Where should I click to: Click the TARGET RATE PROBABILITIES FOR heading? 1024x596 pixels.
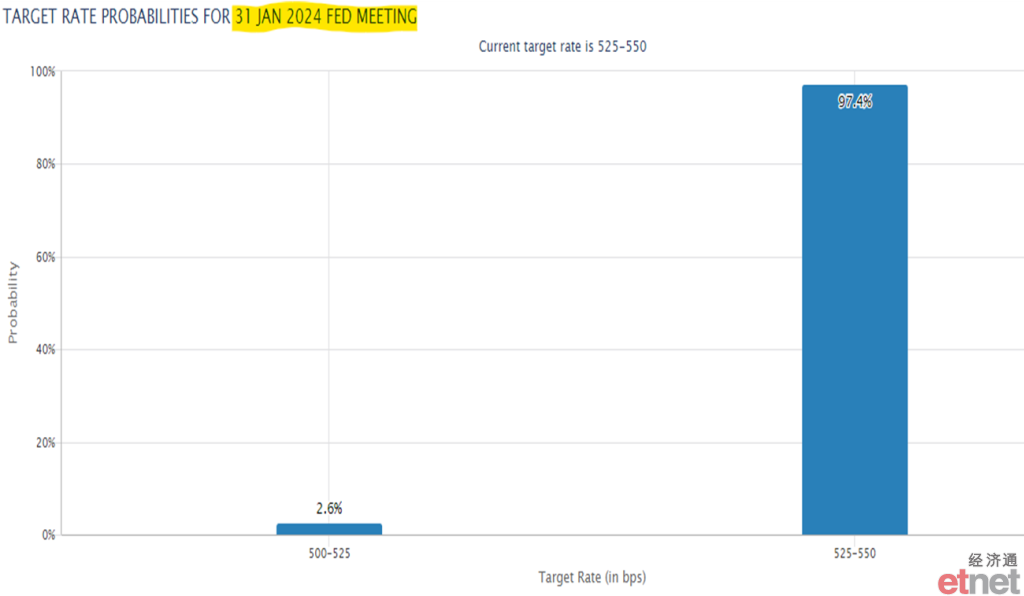point(117,16)
